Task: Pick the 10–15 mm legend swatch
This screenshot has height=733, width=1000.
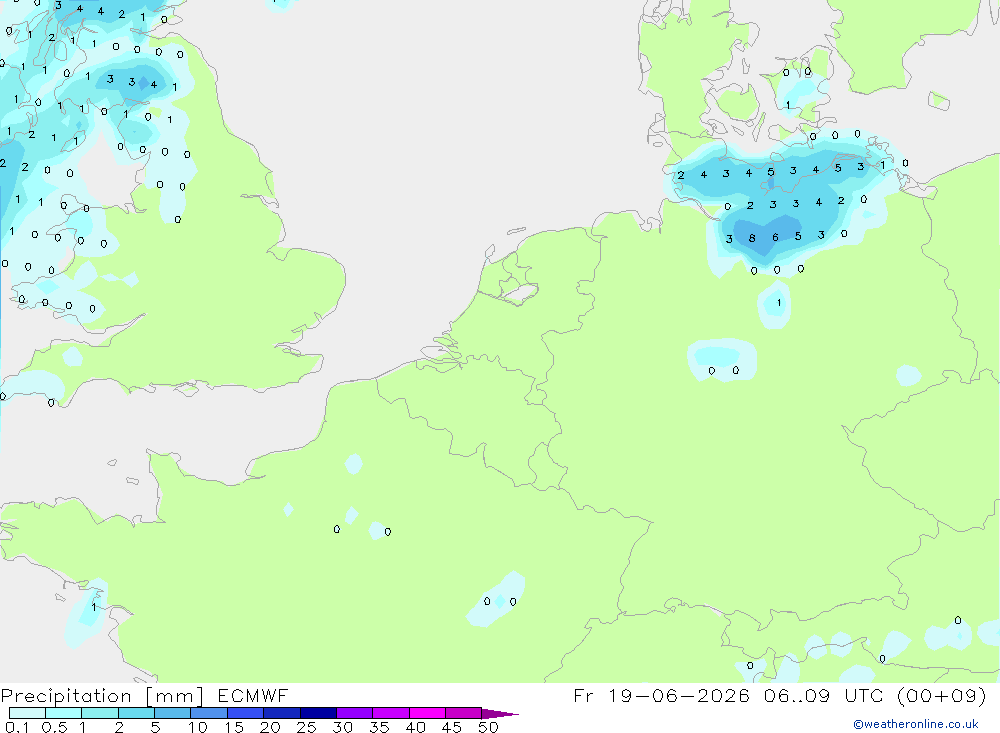Action: tap(209, 713)
